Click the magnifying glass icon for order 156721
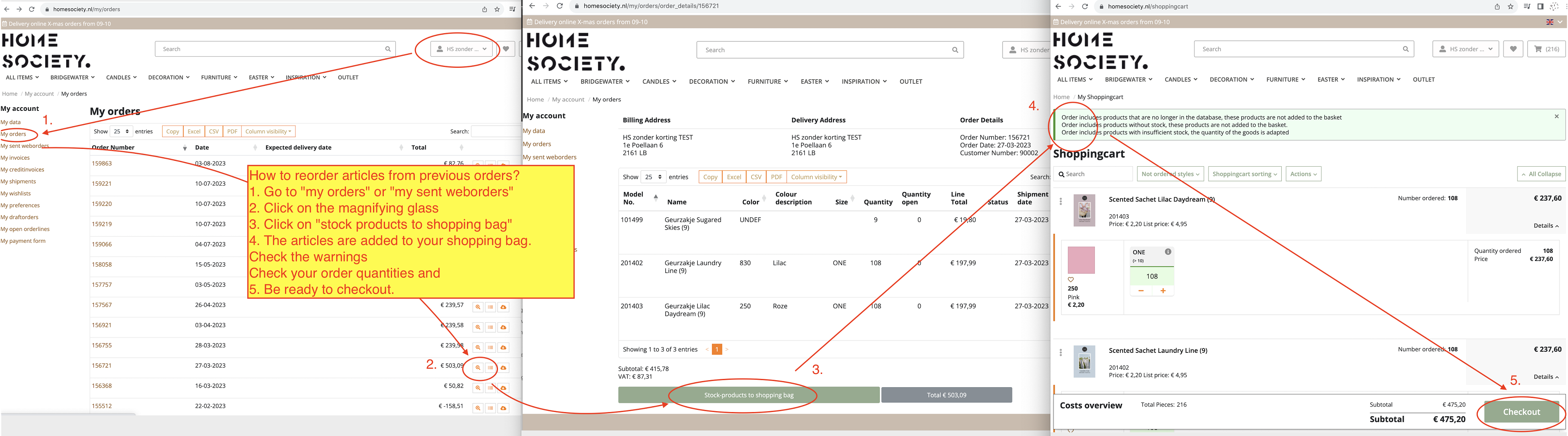Viewport: 1568px width, 436px height. point(478,368)
